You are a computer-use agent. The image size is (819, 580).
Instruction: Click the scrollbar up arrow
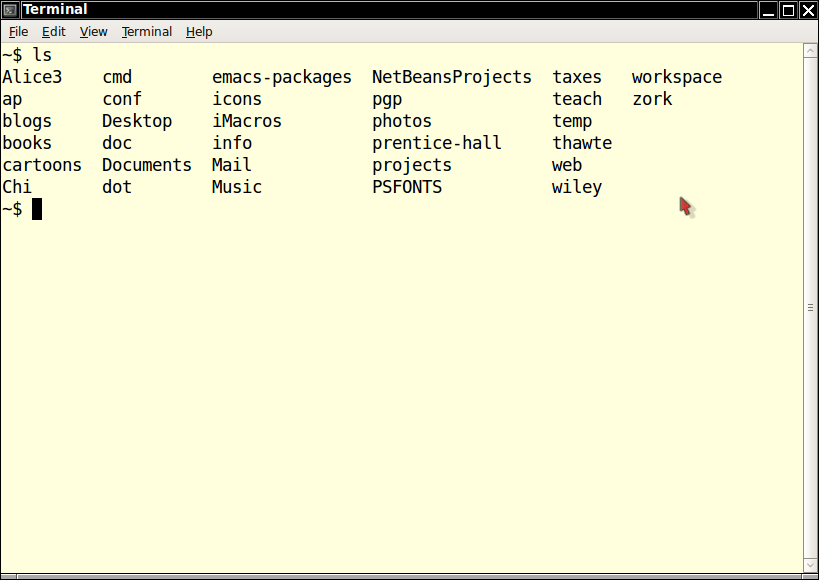click(811, 50)
